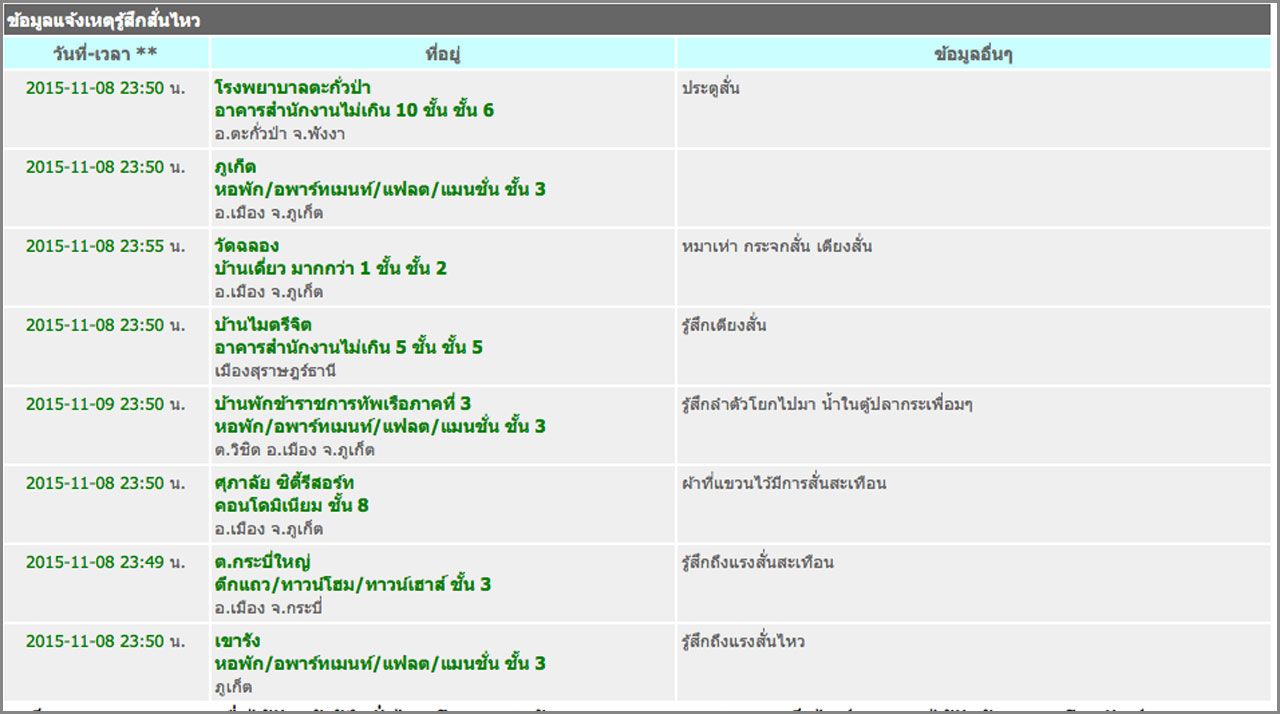Open the ศุภาลัย ซิตี้รีสอร์ท entry

coord(284,483)
